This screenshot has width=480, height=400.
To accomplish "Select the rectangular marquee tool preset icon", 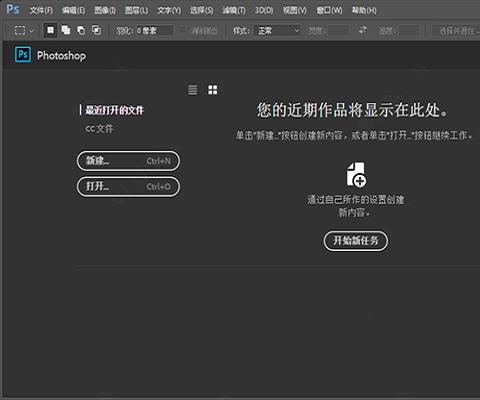I will tap(20, 31).
